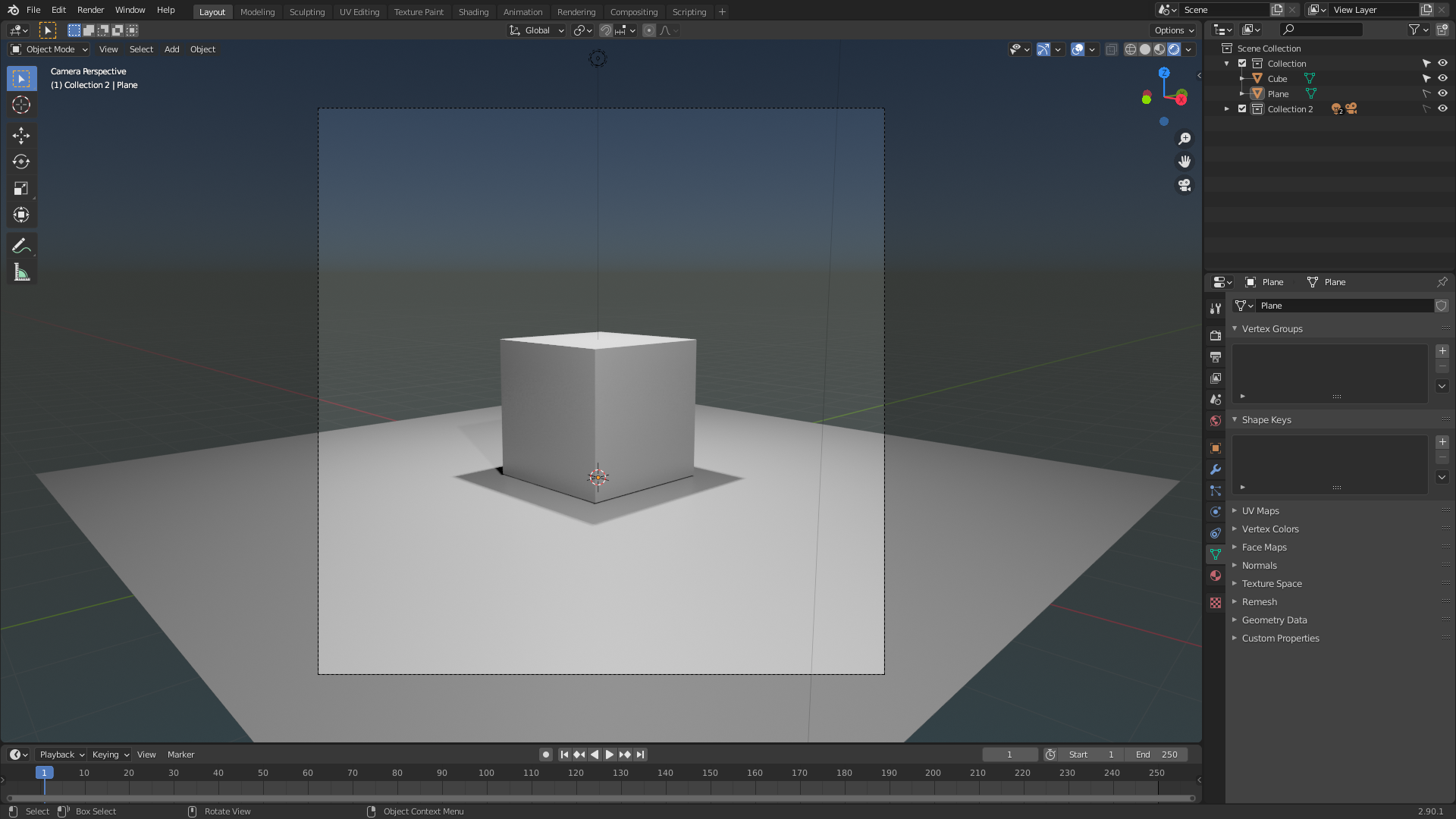Open the Modifier wrench properties tab
Viewport: 1456px width, 819px height.
coord(1216,469)
